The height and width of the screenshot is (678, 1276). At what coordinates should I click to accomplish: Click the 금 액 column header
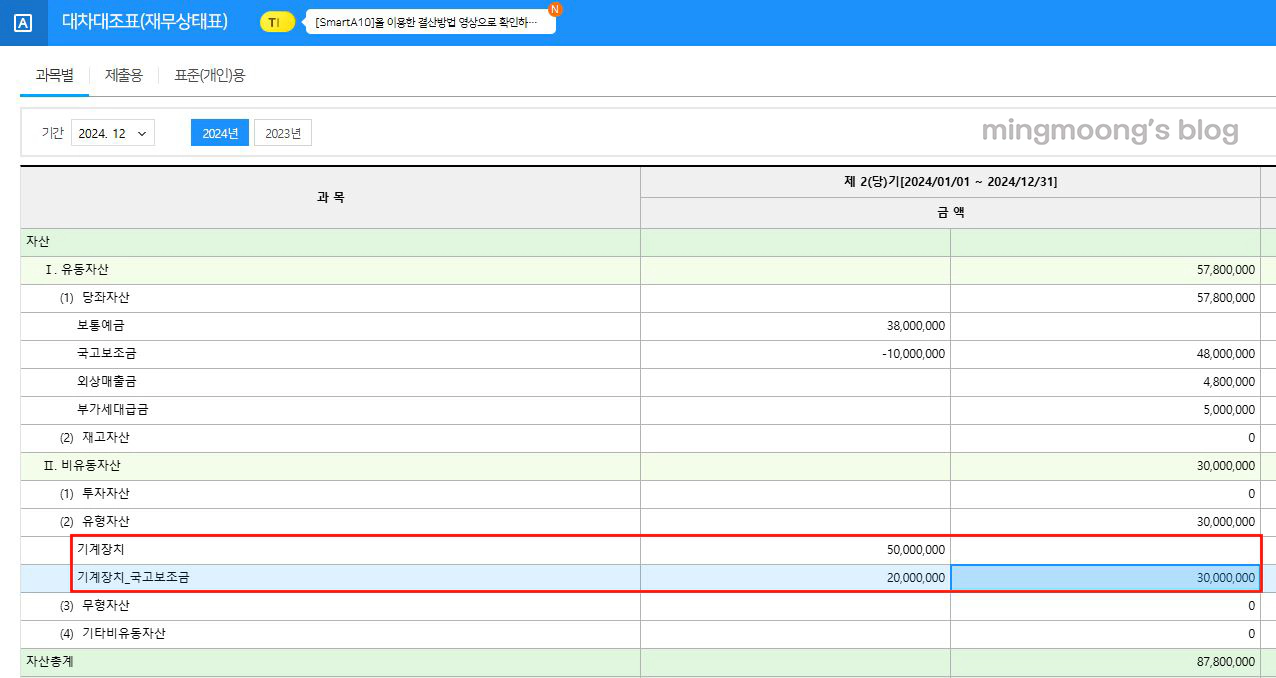tap(950, 213)
